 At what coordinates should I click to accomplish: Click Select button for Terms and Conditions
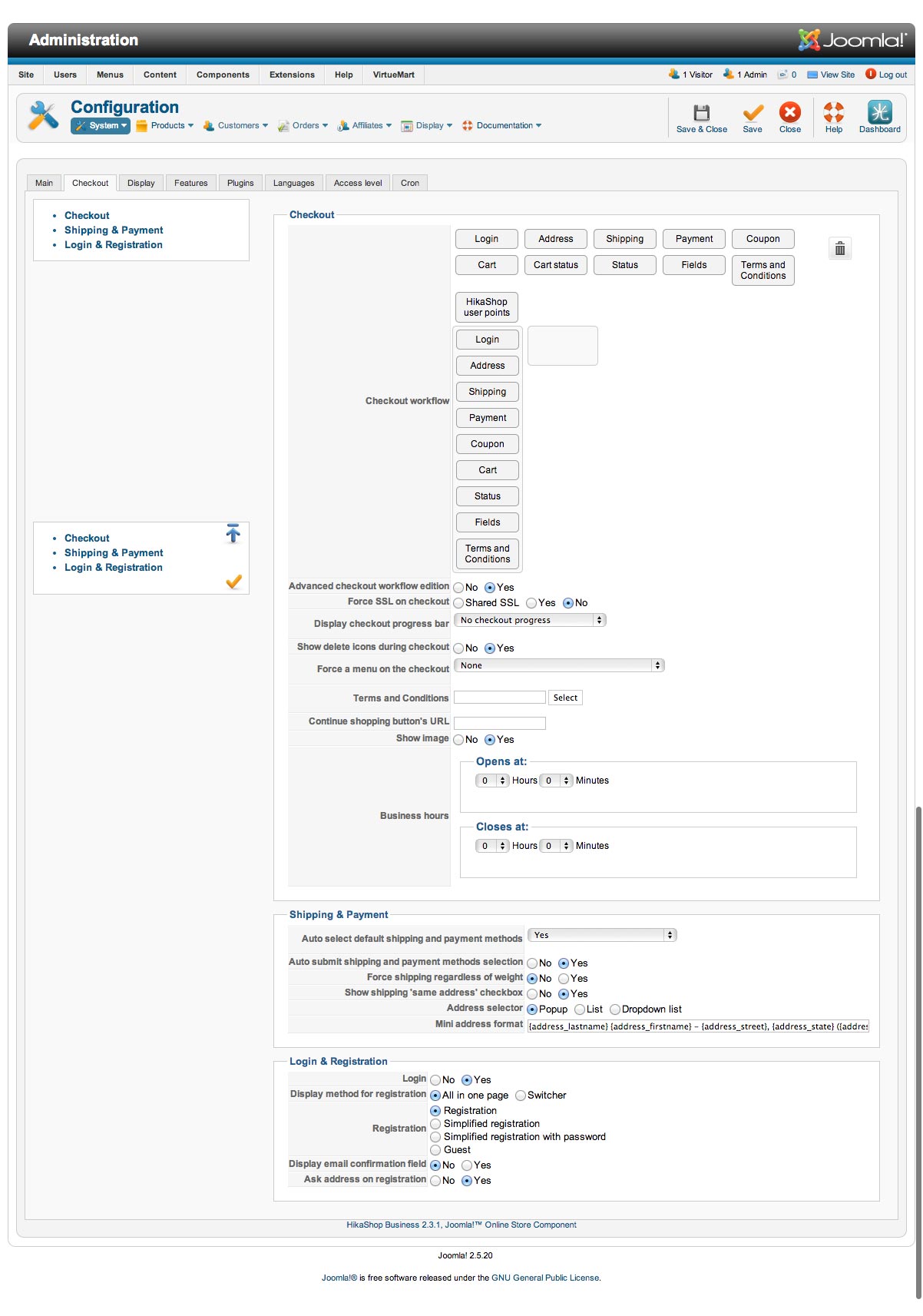[x=565, y=698]
